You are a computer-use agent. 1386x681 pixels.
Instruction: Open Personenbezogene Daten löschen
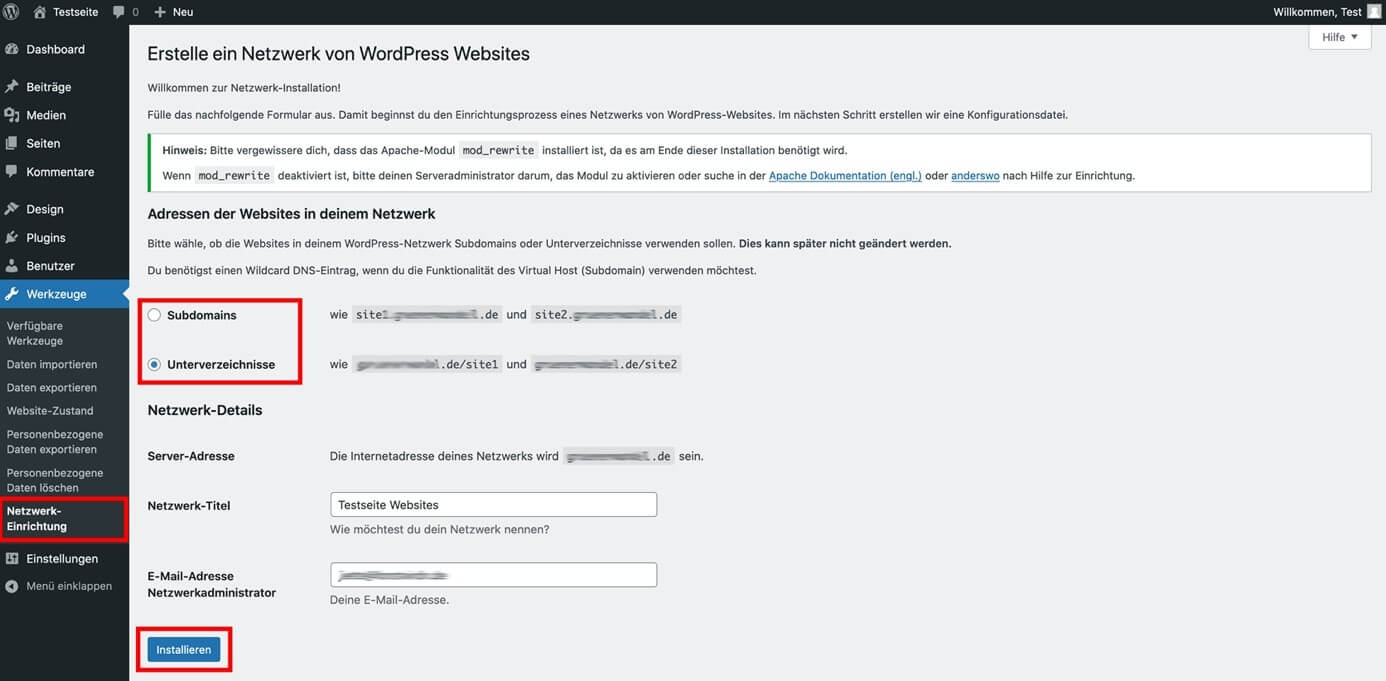click(55, 480)
